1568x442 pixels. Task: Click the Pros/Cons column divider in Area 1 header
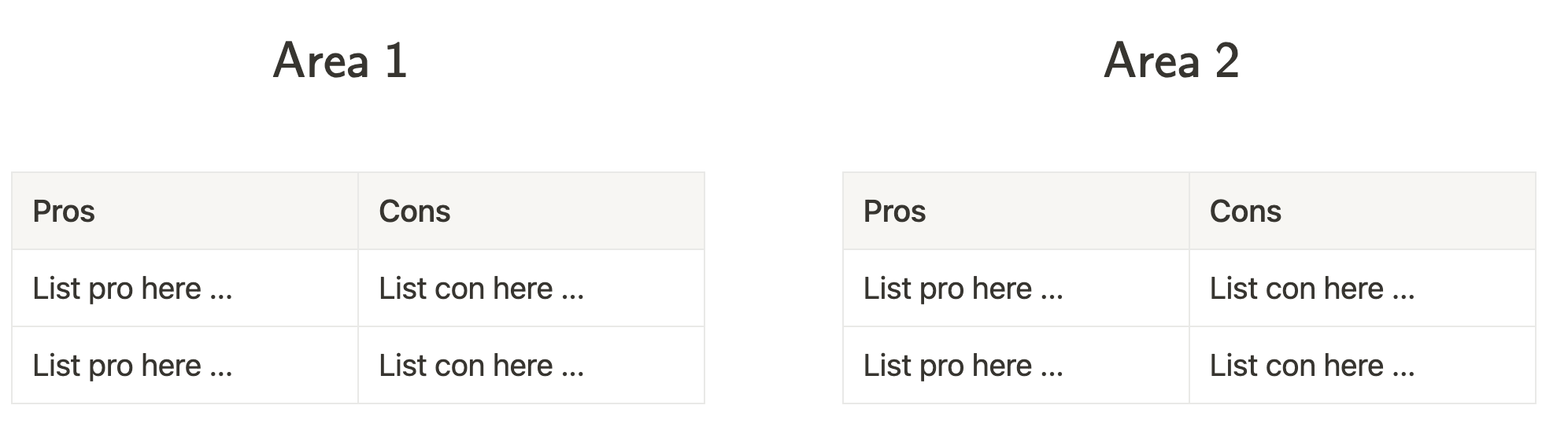358,211
